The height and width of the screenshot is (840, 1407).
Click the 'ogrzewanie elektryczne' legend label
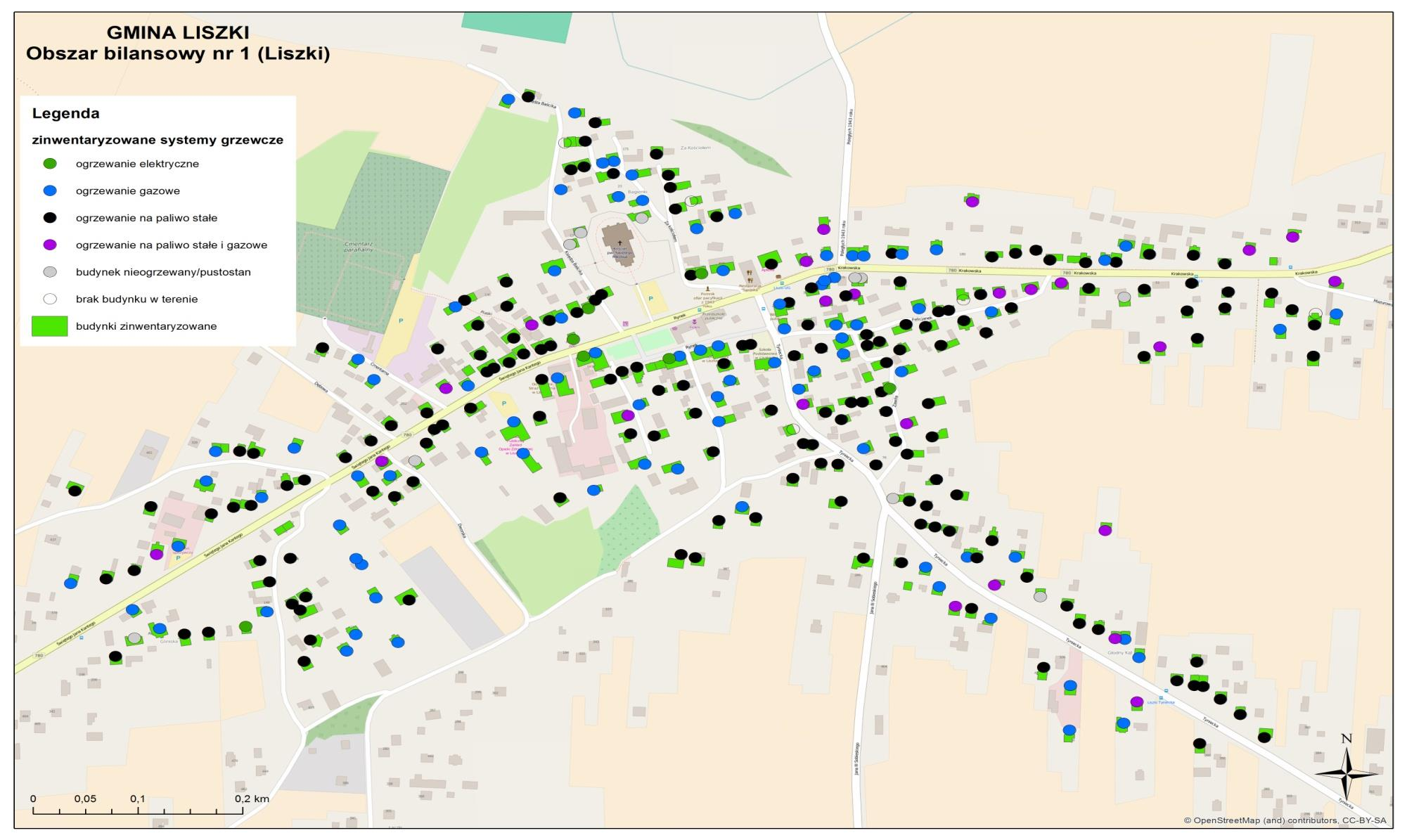[x=137, y=164]
